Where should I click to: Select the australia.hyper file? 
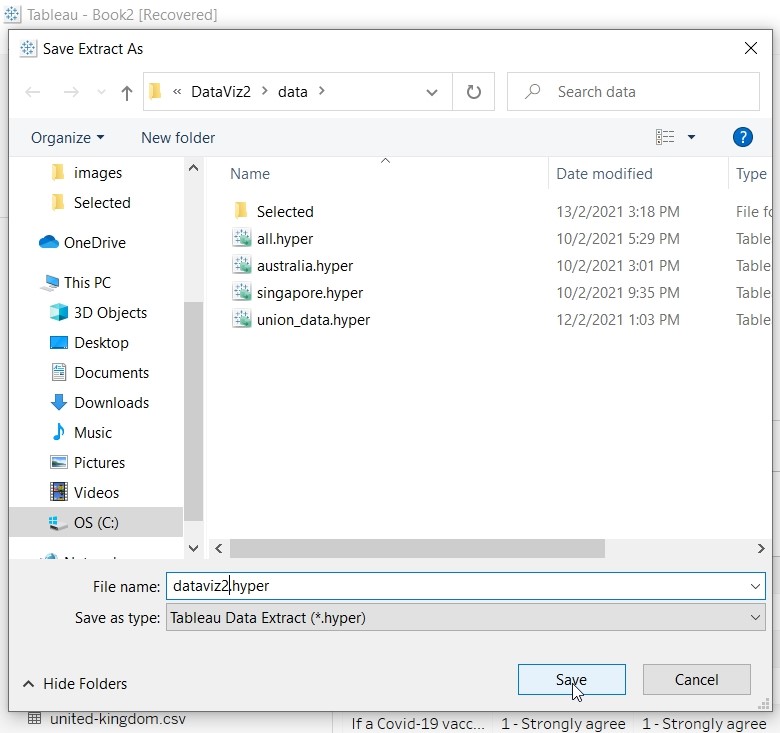click(304, 266)
